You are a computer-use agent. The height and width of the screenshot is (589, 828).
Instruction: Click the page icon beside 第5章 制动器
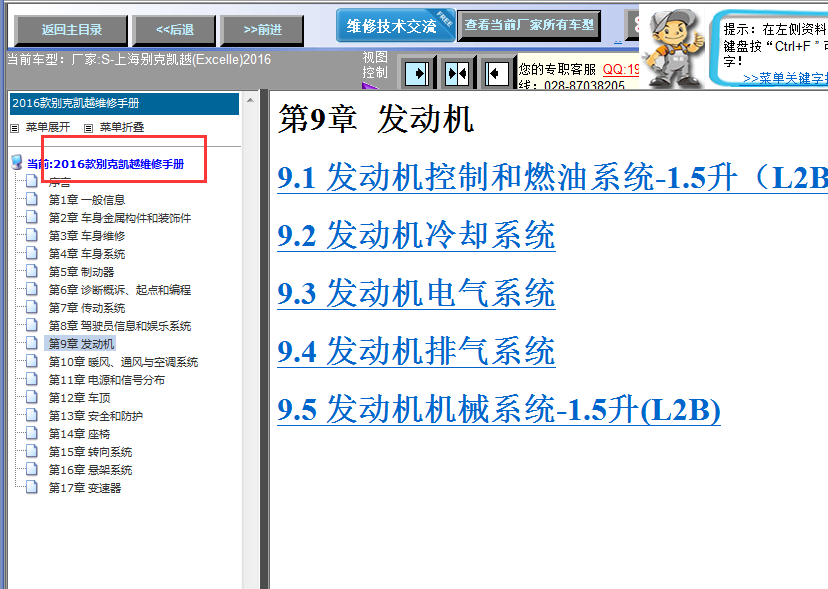32,271
